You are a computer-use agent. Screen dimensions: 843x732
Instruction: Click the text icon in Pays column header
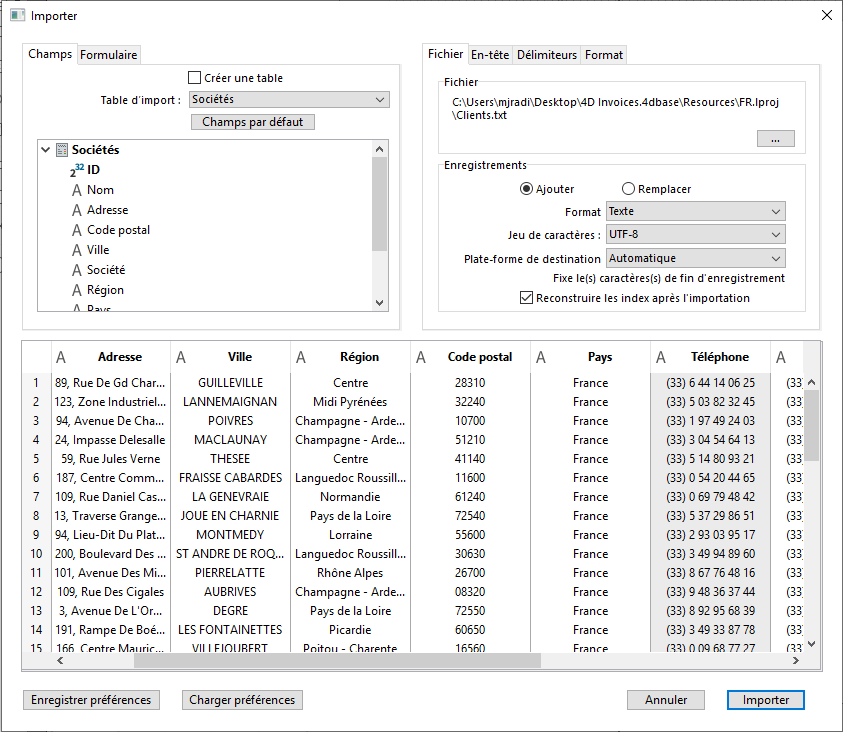pos(541,357)
